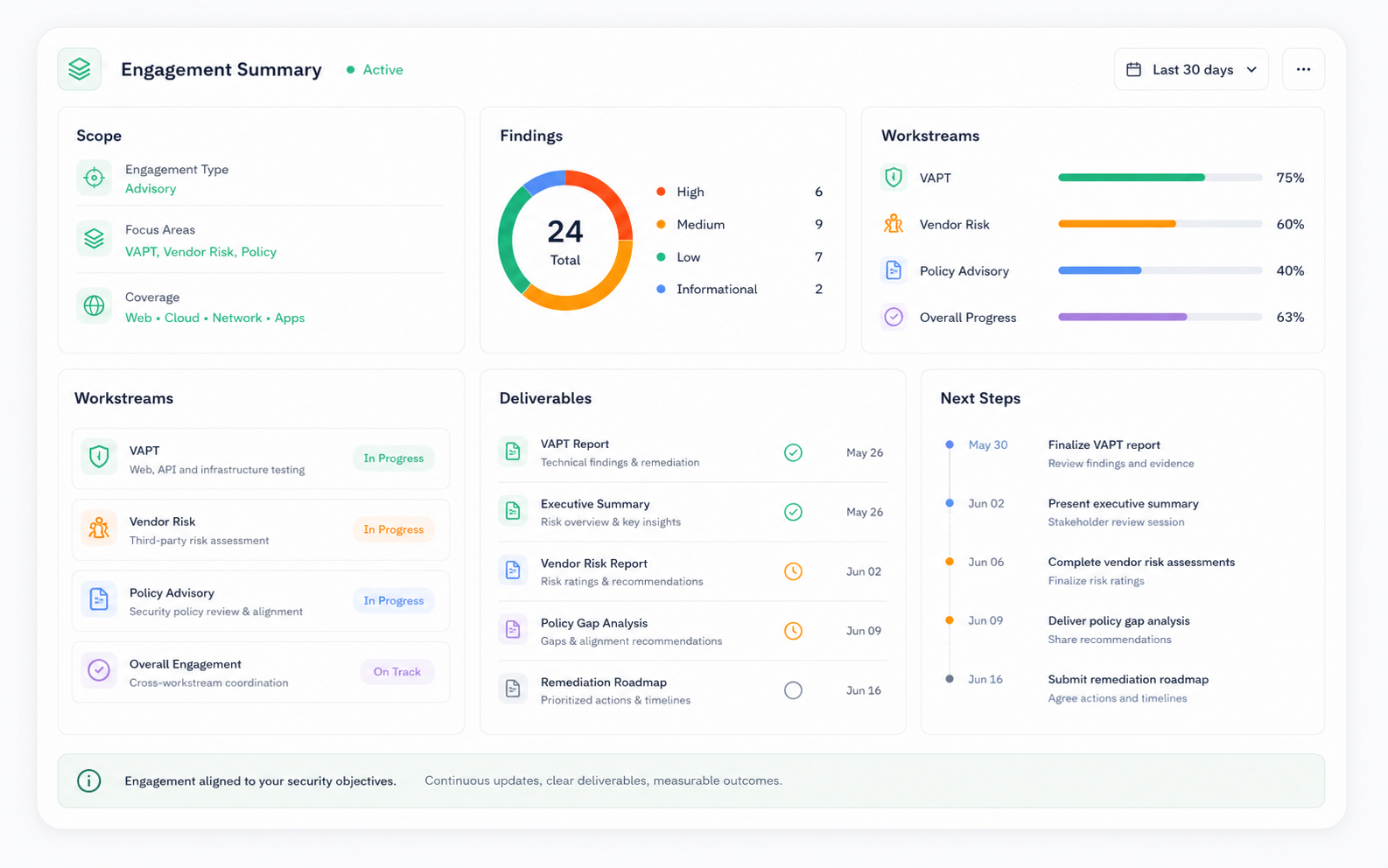The height and width of the screenshot is (868, 1388).
Task: Open the Policy Gap Analysis deliverable
Action: (692, 631)
